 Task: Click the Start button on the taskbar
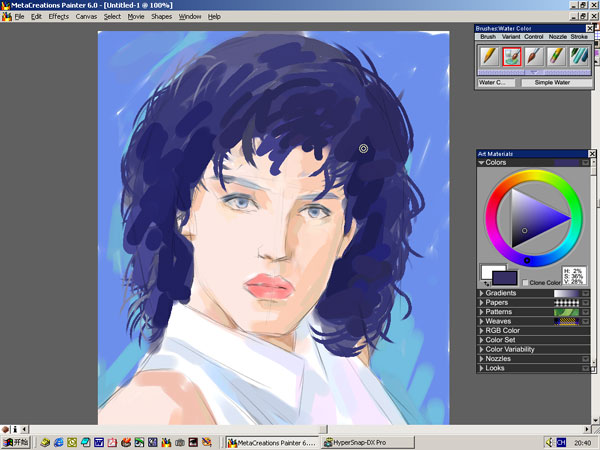15,442
